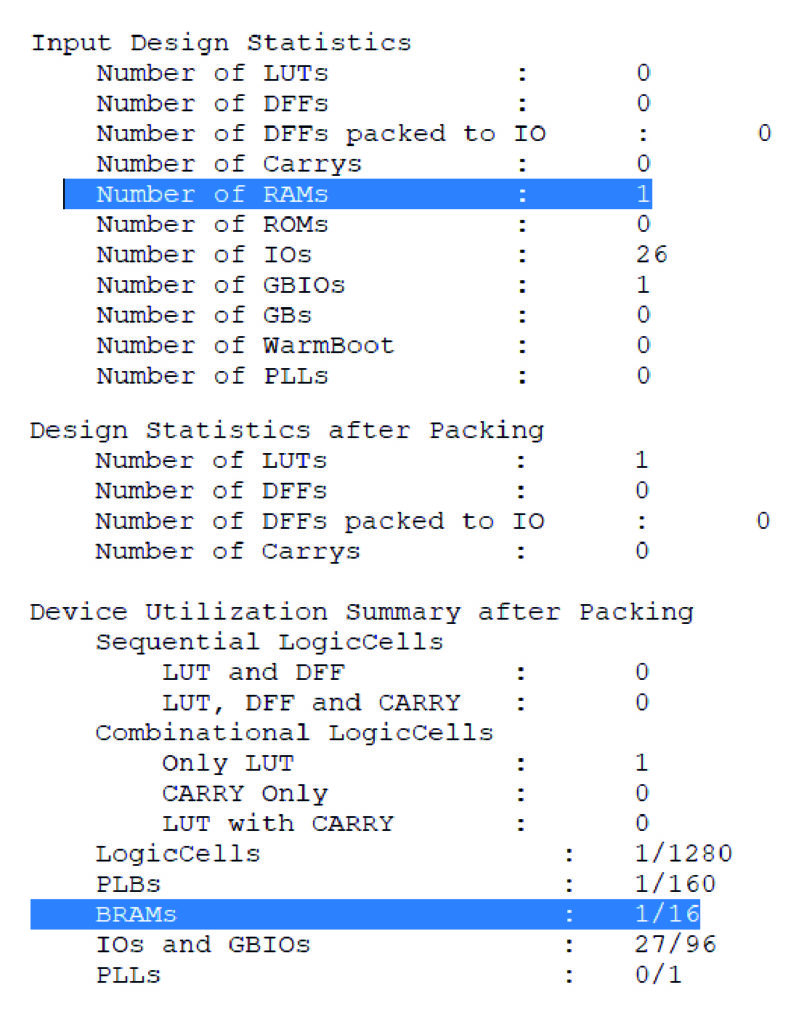Select the highlighted BRAMs utilization row
Screen dimensions: 799x1024
(365, 914)
